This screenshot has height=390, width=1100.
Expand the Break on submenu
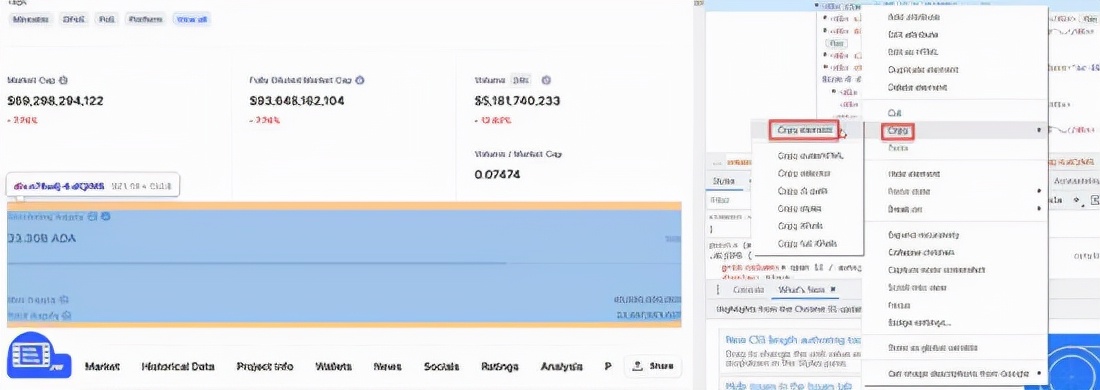pos(1040,208)
